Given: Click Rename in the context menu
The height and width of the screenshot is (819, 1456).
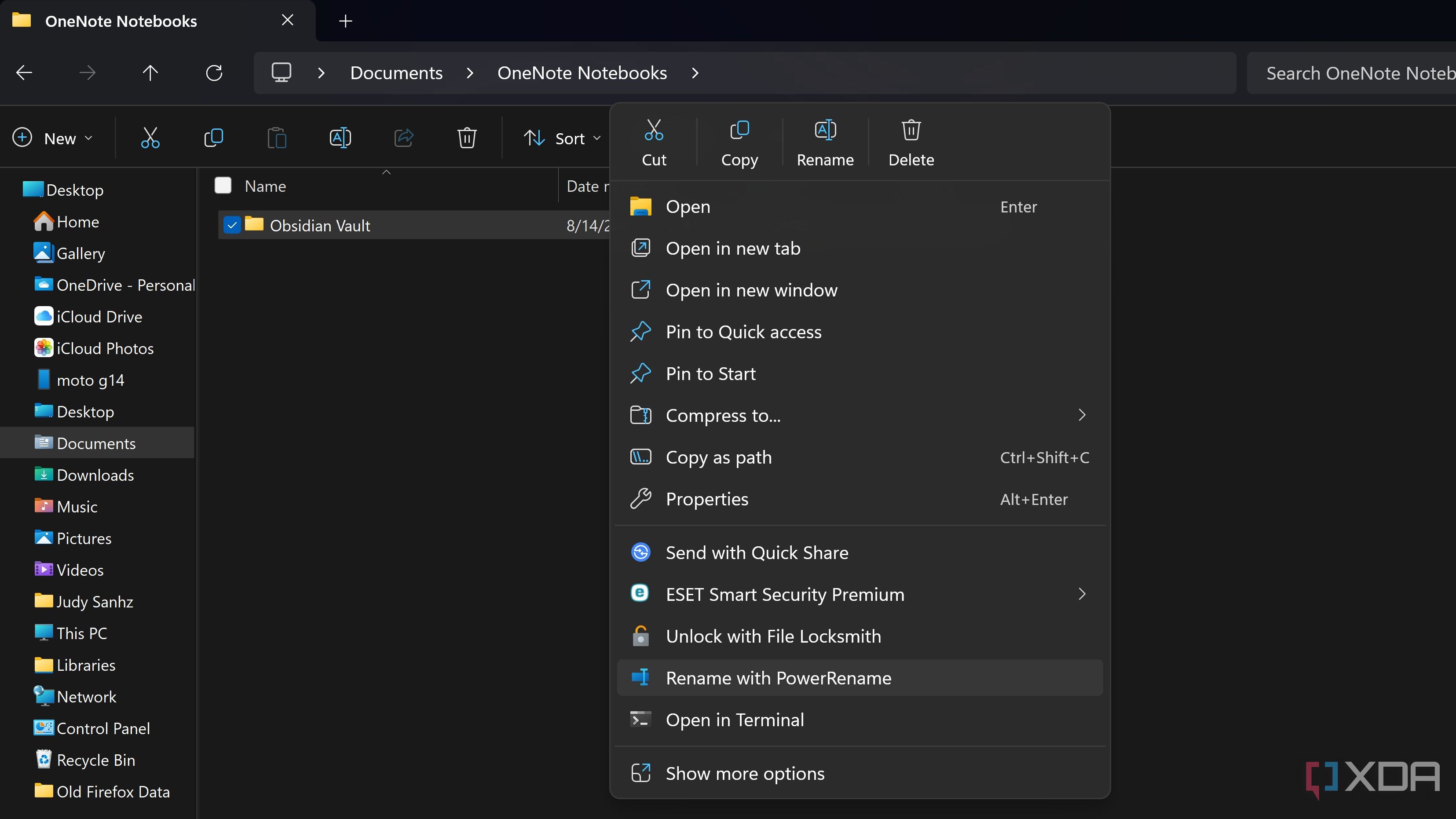Looking at the screenshot, I should point(825,143).
